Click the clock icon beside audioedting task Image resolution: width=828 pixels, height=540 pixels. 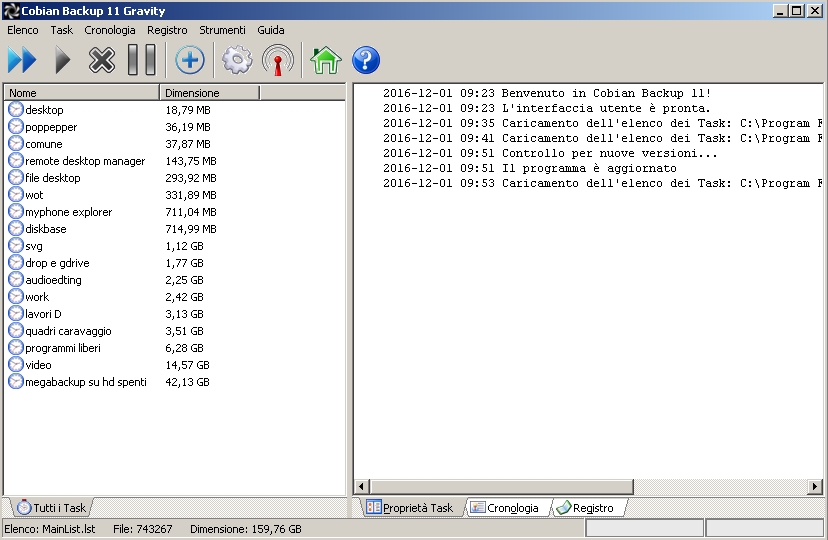coord(16,280)
